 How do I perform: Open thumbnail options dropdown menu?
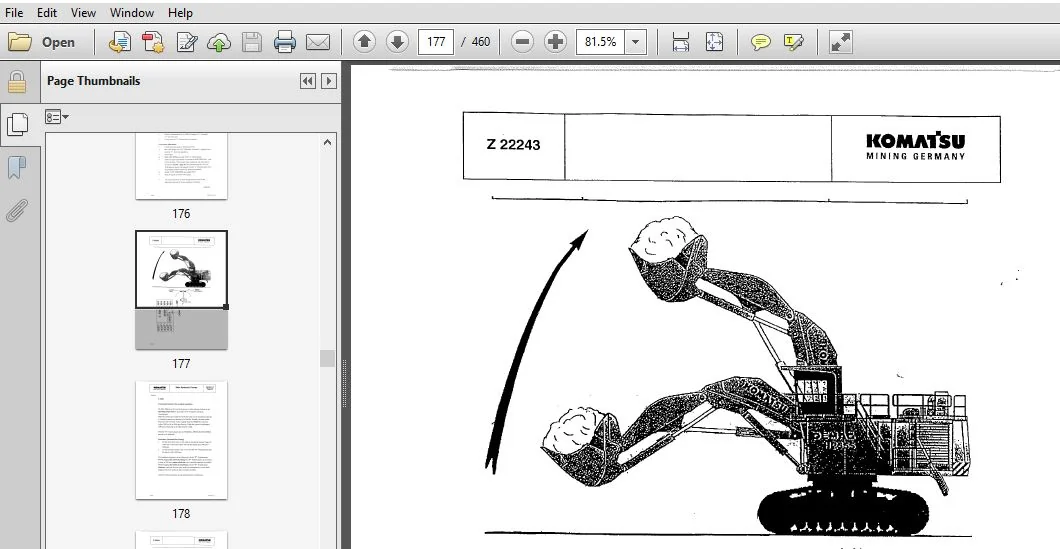pyautogui.click(x=57, y=117)
